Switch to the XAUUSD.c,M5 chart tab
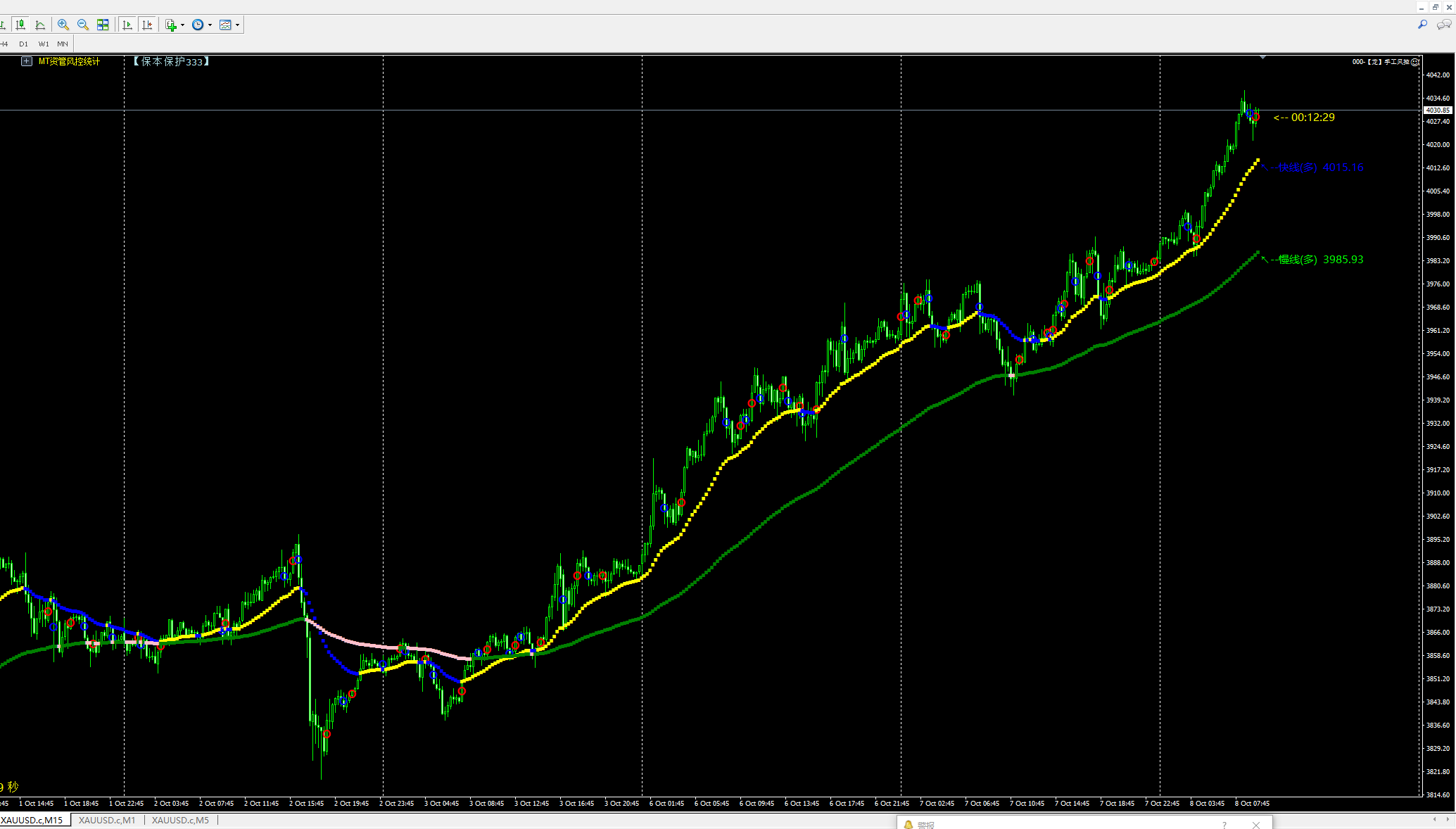The width and height of the screenshot is (1456, 829). [x=180, y=820]
